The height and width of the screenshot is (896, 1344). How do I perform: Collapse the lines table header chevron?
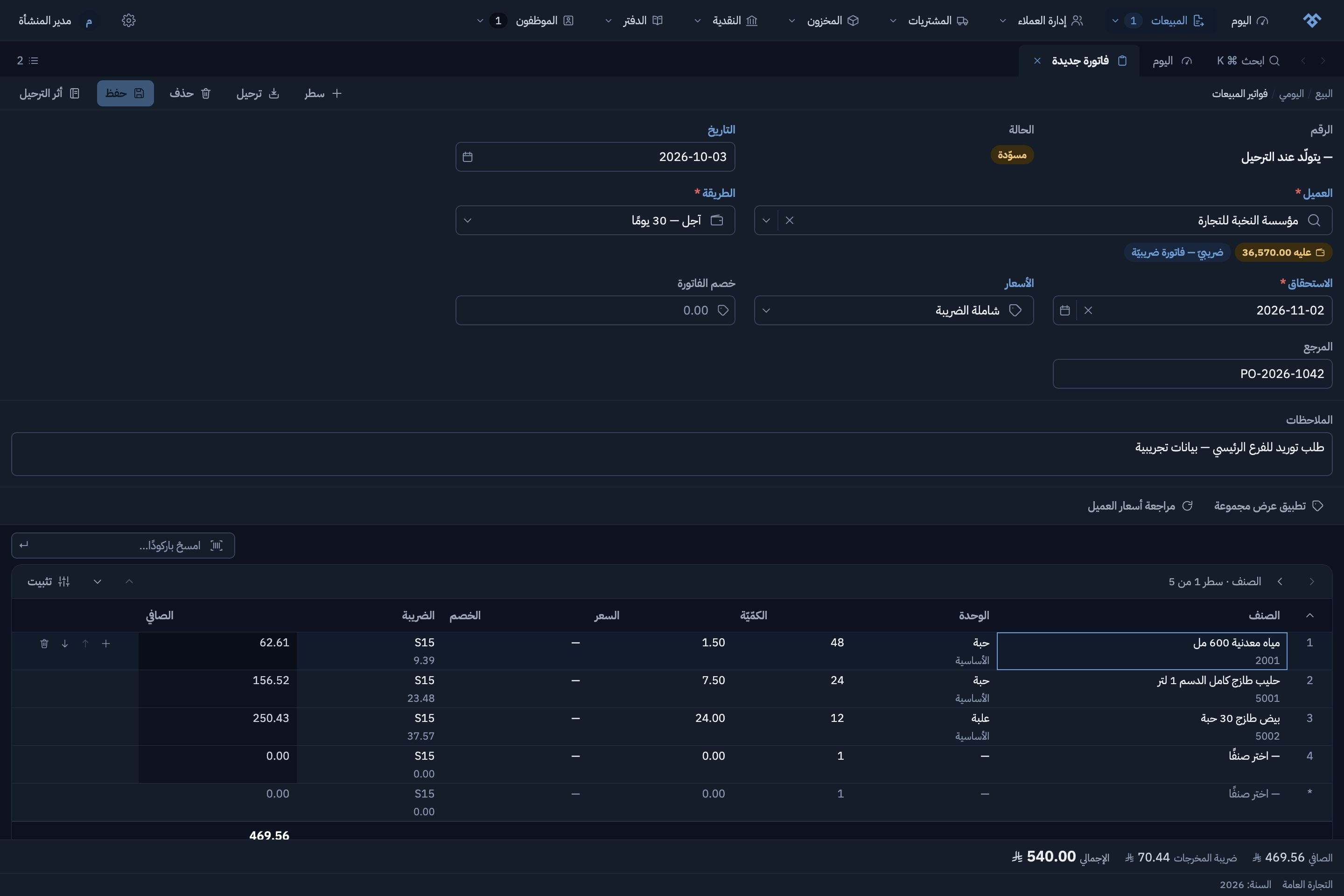[x=1310, y=616]
